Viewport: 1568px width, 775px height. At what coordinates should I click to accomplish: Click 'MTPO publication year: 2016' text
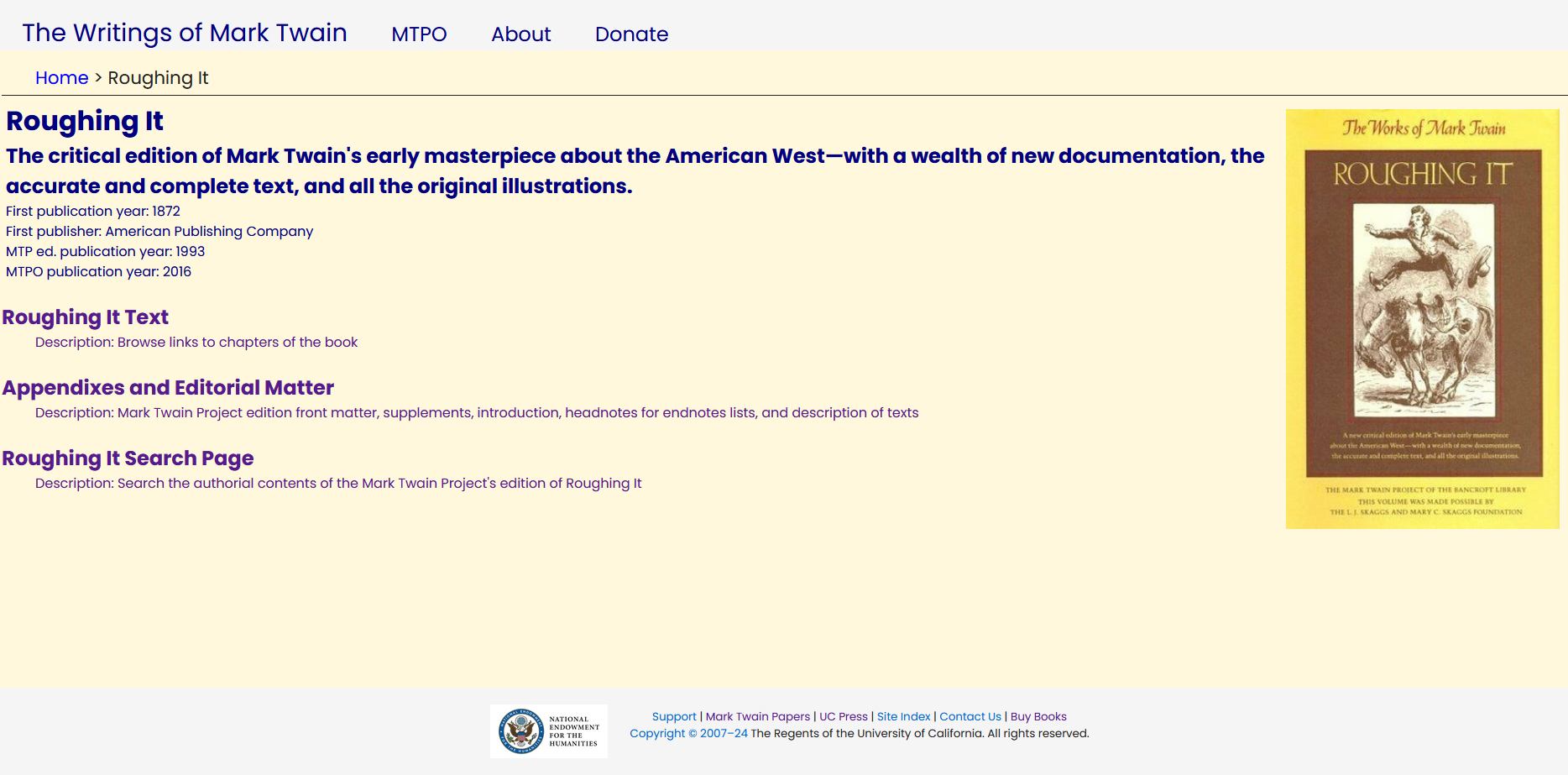[x=98, y=272]
